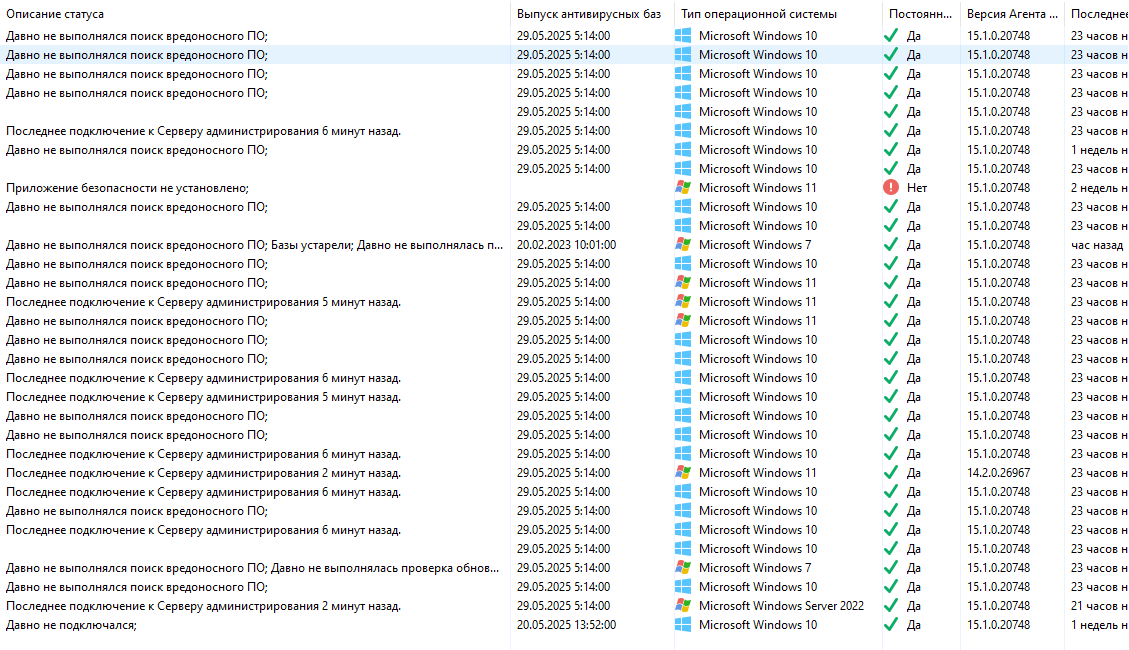The width and height of the screenshot is (1129, 650).
Task: Click Microsoft Windows 7 text in the 20.02.2023 row
Action: [x=755, y=245]
